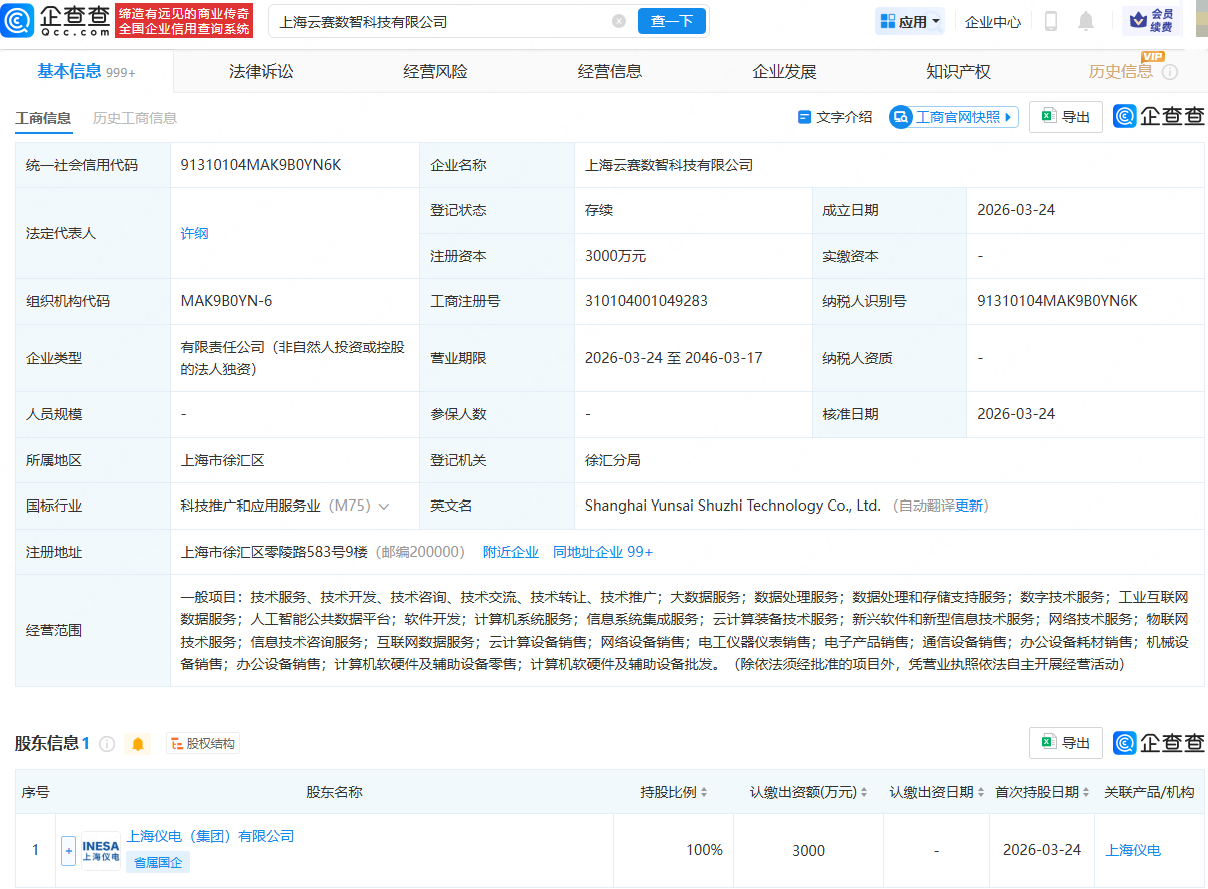Open the 股权结构 equity structure chart

point(202,744)
